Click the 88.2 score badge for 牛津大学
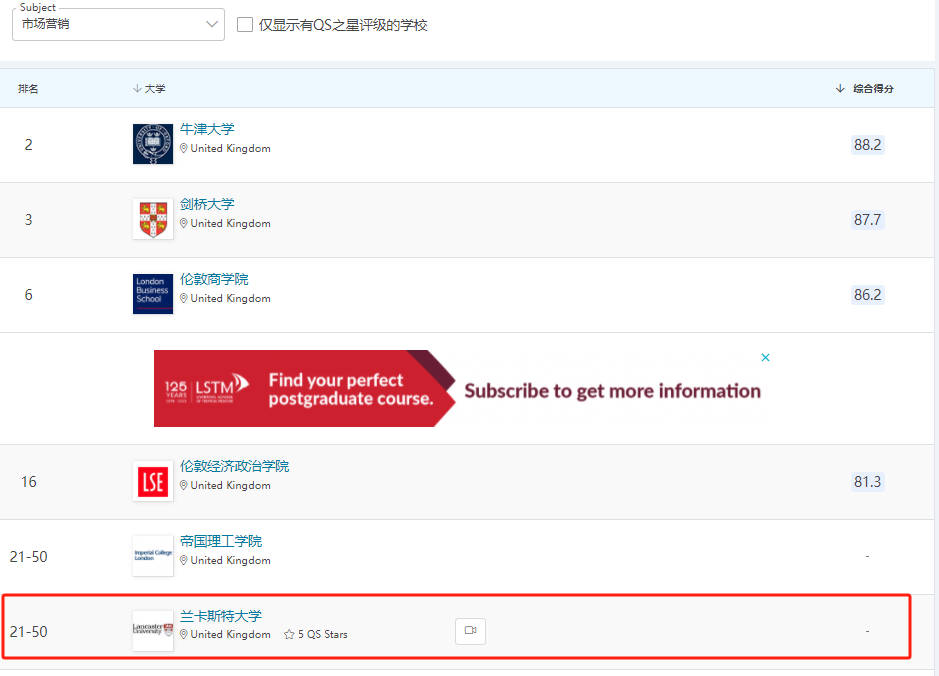939x676 pixels. [x=866, y=144]
